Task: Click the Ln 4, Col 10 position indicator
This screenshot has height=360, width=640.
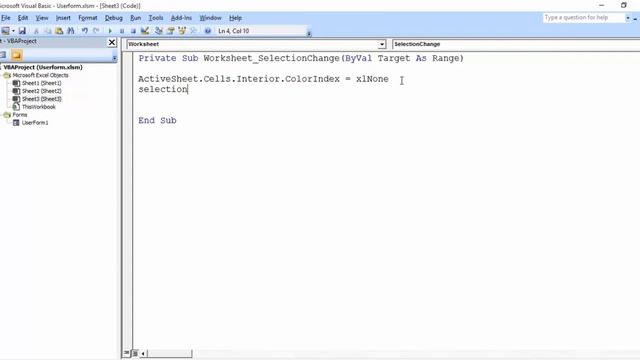Action: (233, 31)
